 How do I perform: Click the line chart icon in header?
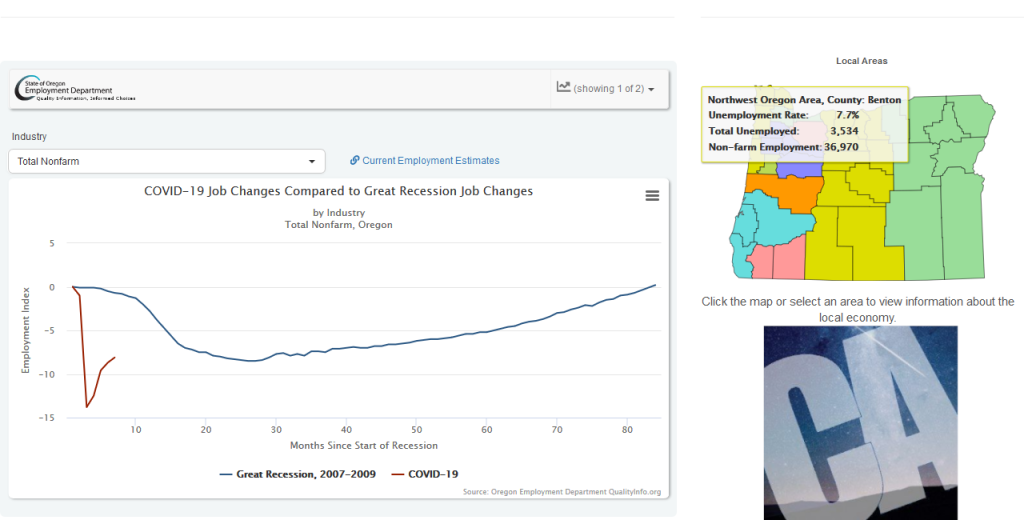pyautogui.click(x=564, y=88)
